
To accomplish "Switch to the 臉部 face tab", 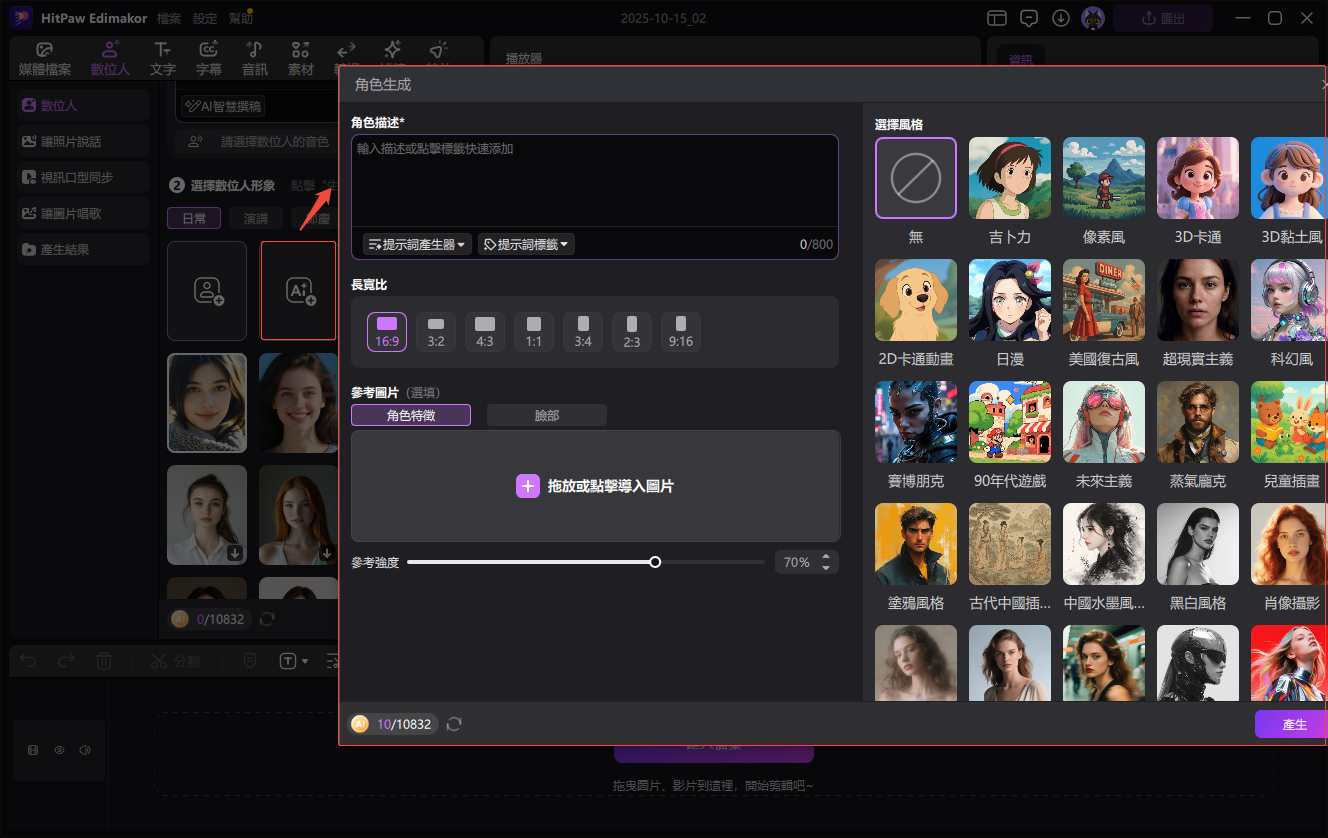I will (546, 415).
